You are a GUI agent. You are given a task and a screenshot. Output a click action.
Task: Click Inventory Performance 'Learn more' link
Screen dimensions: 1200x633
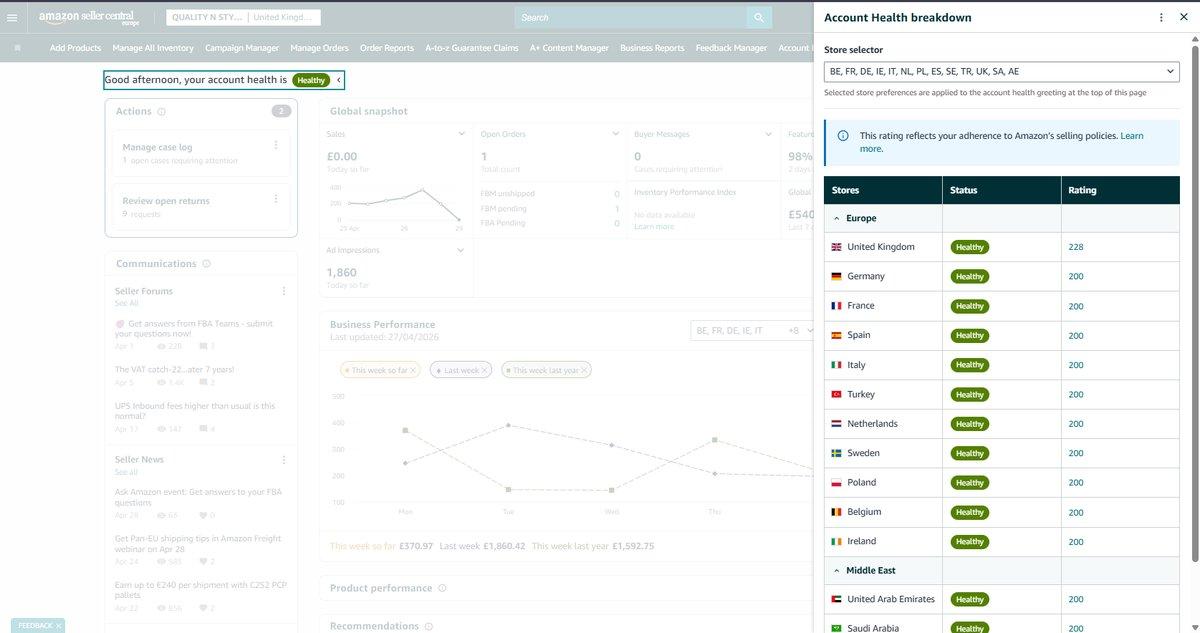tap(654, 227)
